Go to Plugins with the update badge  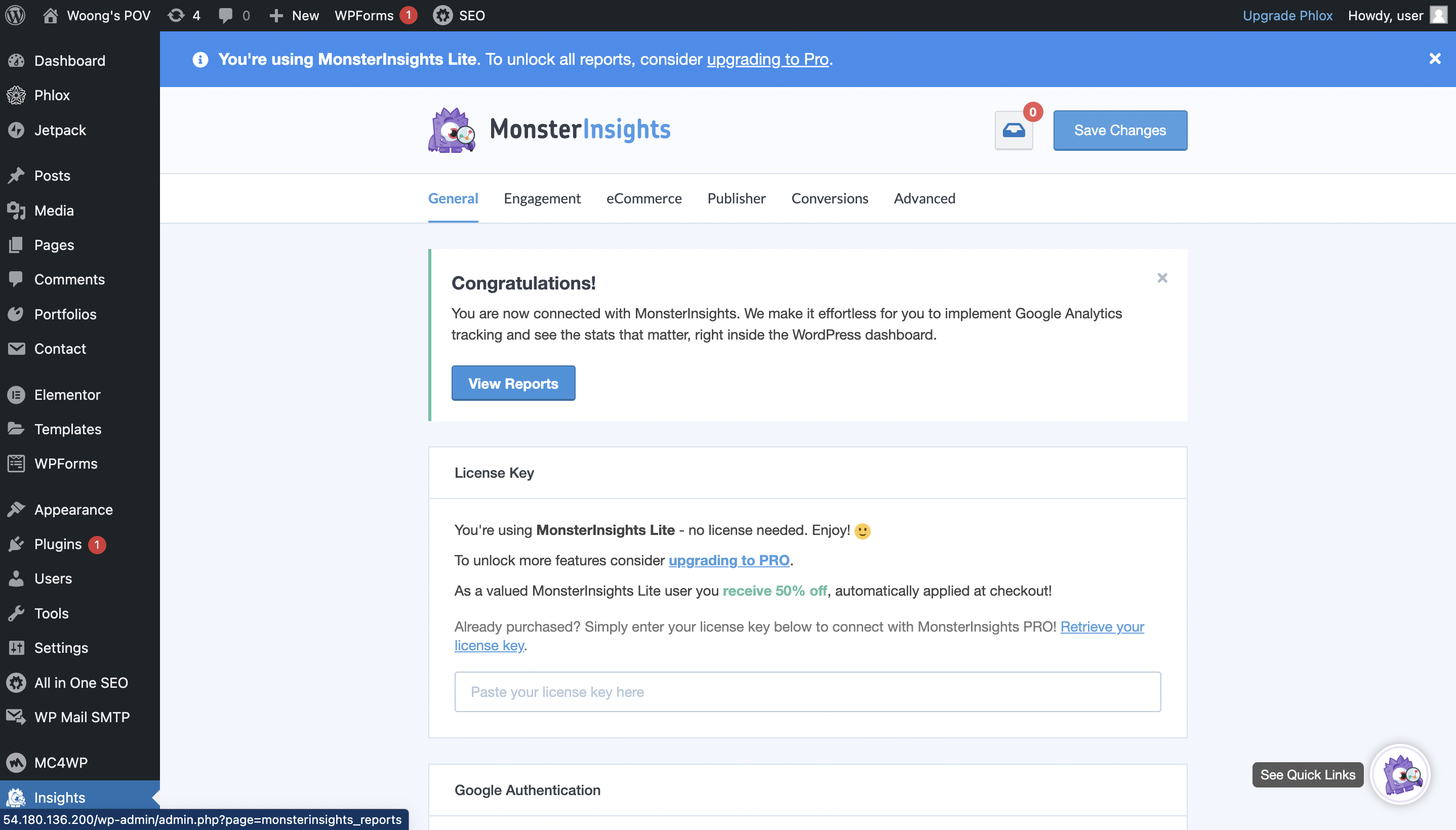58,544
